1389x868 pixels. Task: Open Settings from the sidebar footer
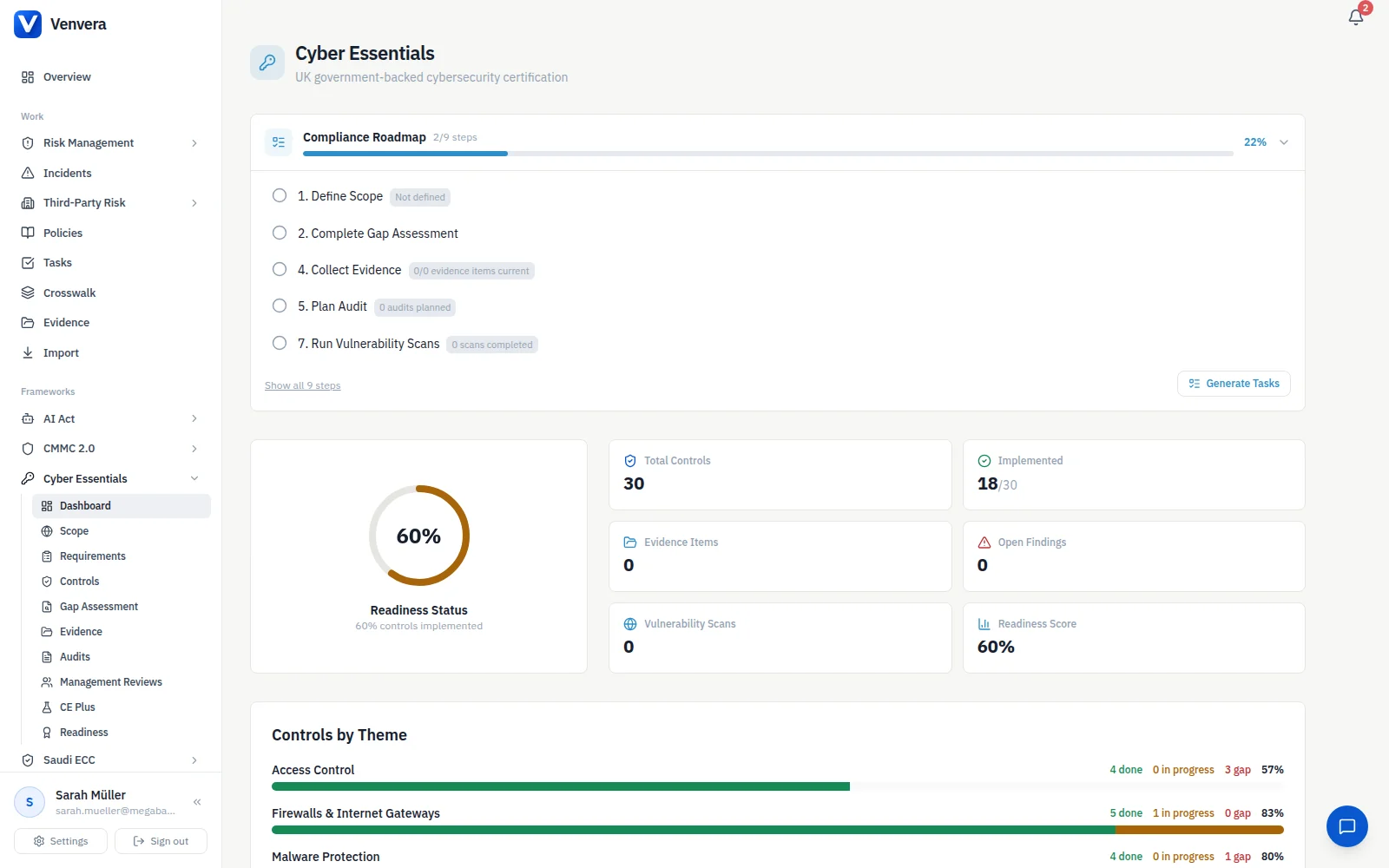pos(61,841)
